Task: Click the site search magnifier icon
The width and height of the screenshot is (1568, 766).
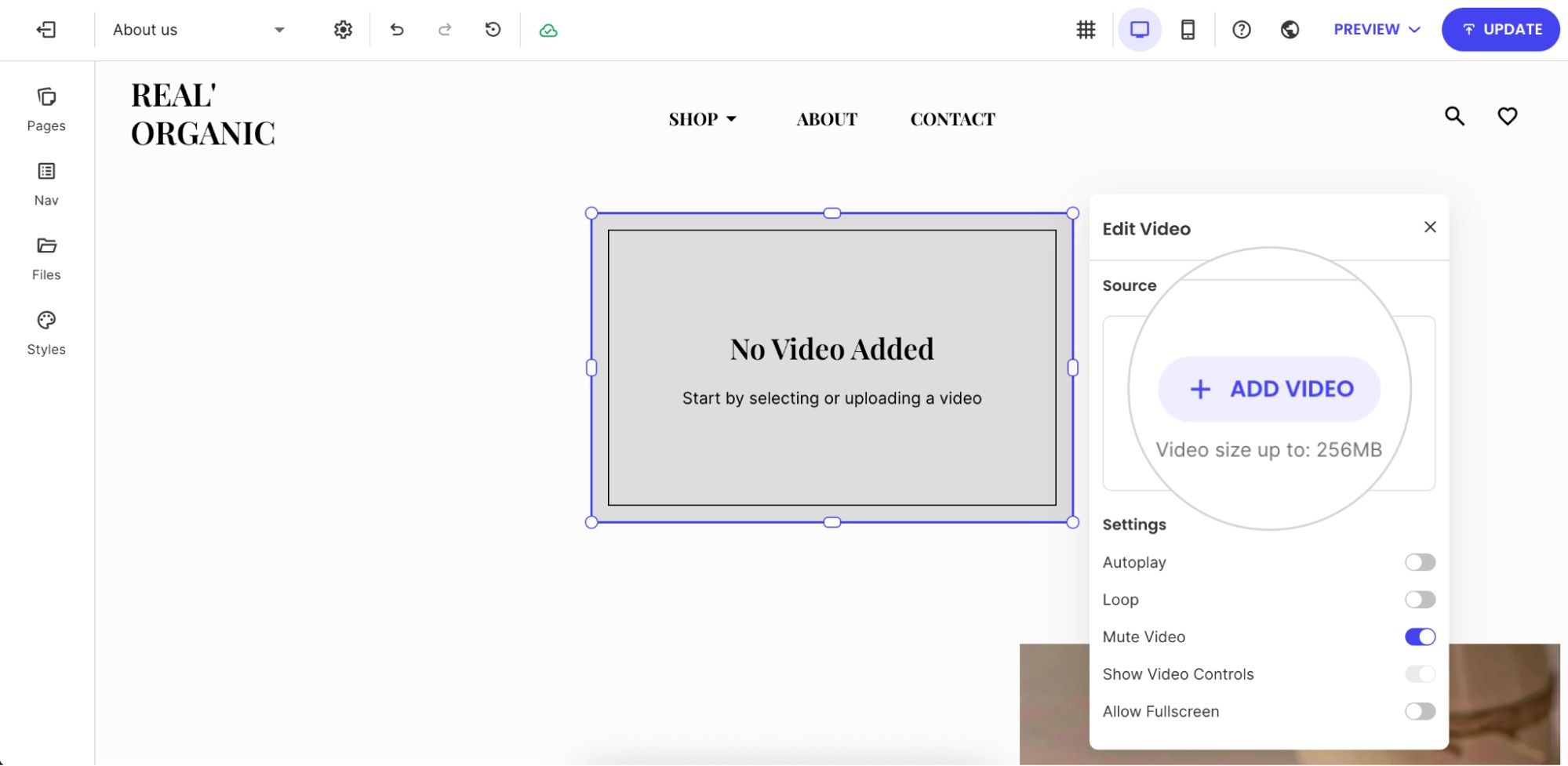Action: coord(1454,116)
